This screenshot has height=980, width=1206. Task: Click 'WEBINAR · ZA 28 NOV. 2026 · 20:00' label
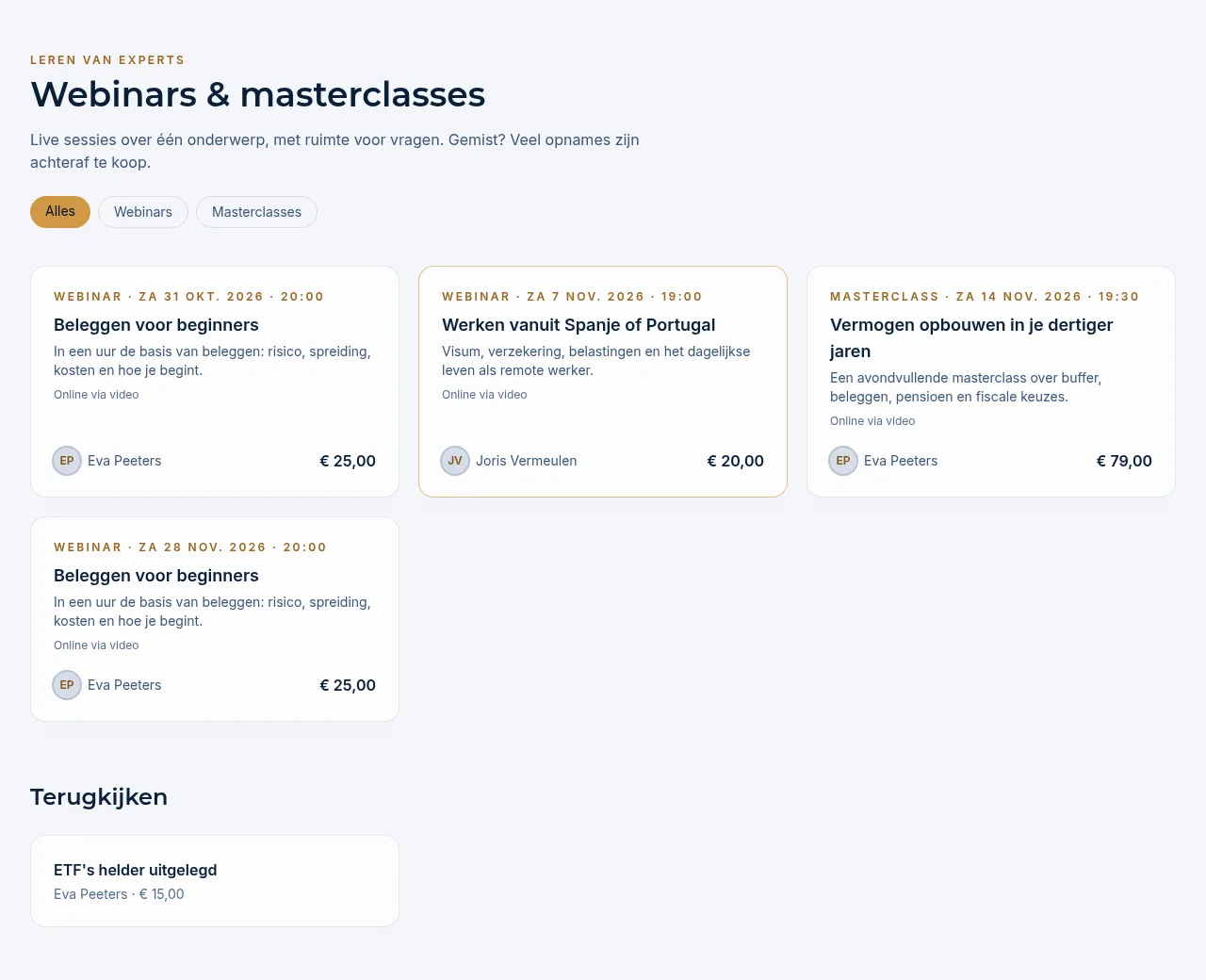(190, 547)
